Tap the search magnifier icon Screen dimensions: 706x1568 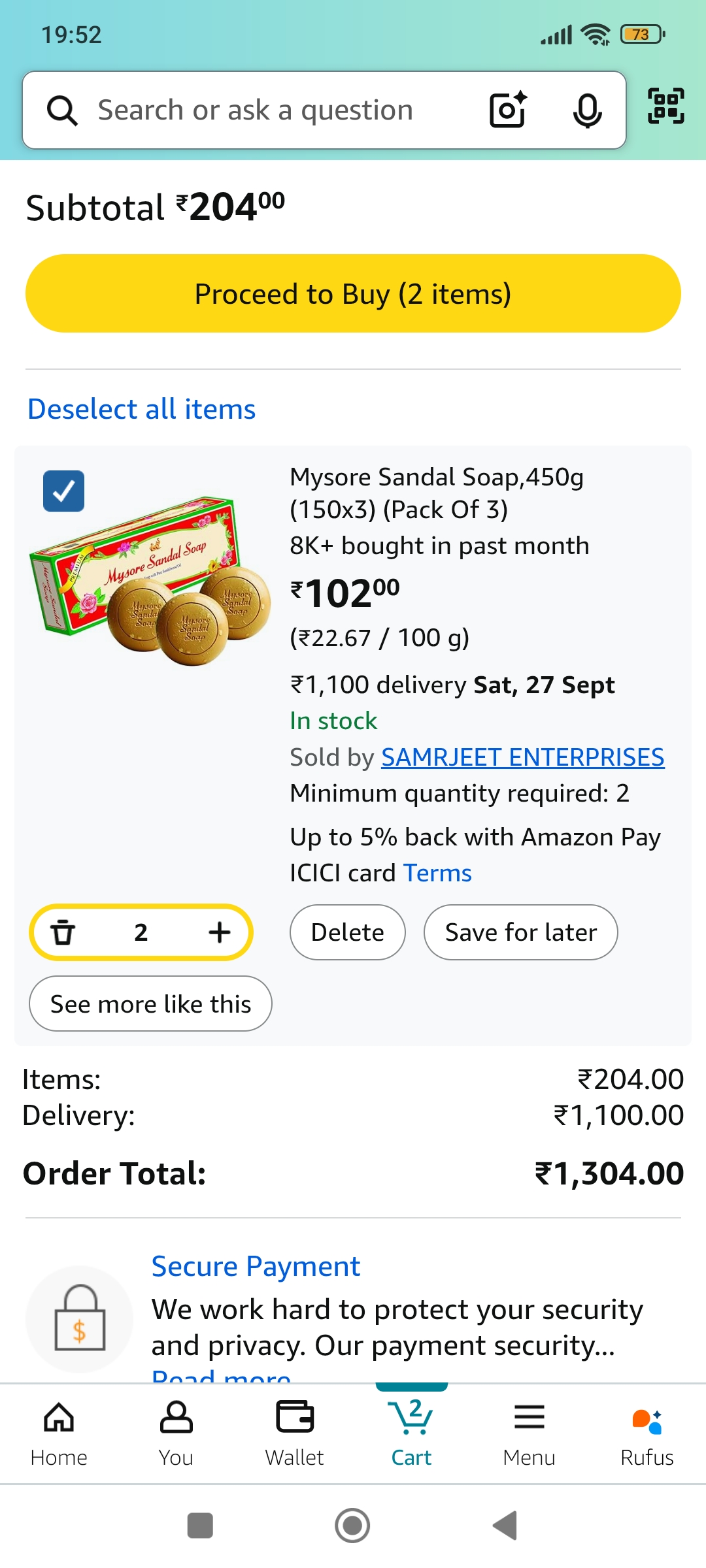63,110
